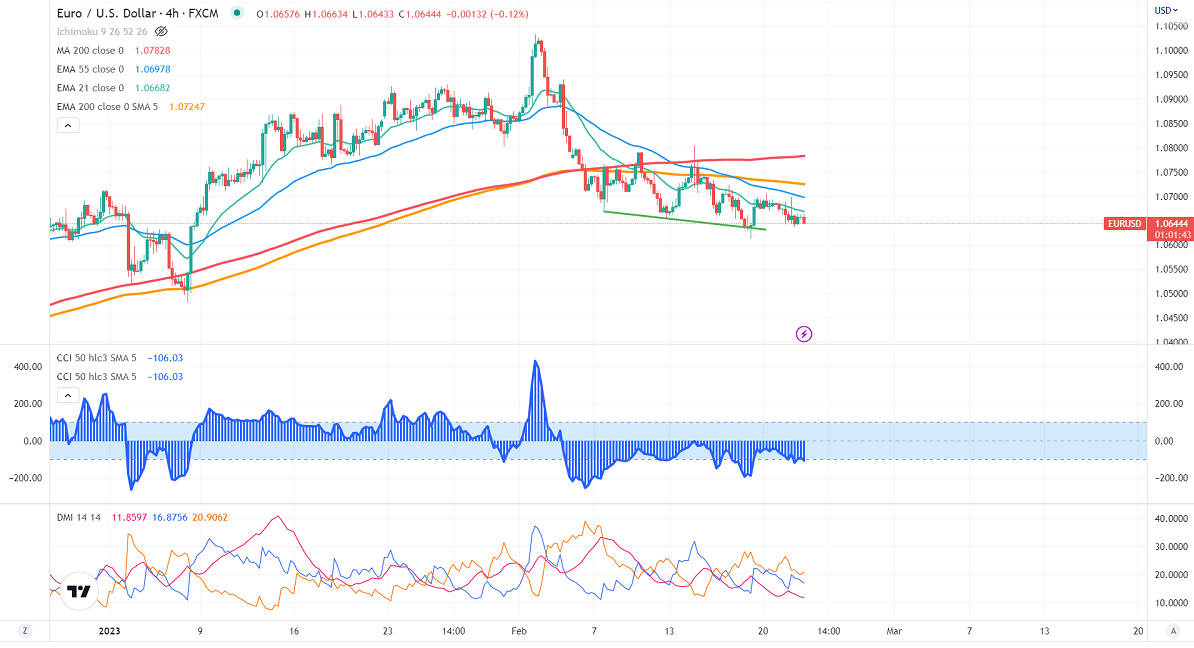Open timezone settings with the Z button

[x=25, y=631]
